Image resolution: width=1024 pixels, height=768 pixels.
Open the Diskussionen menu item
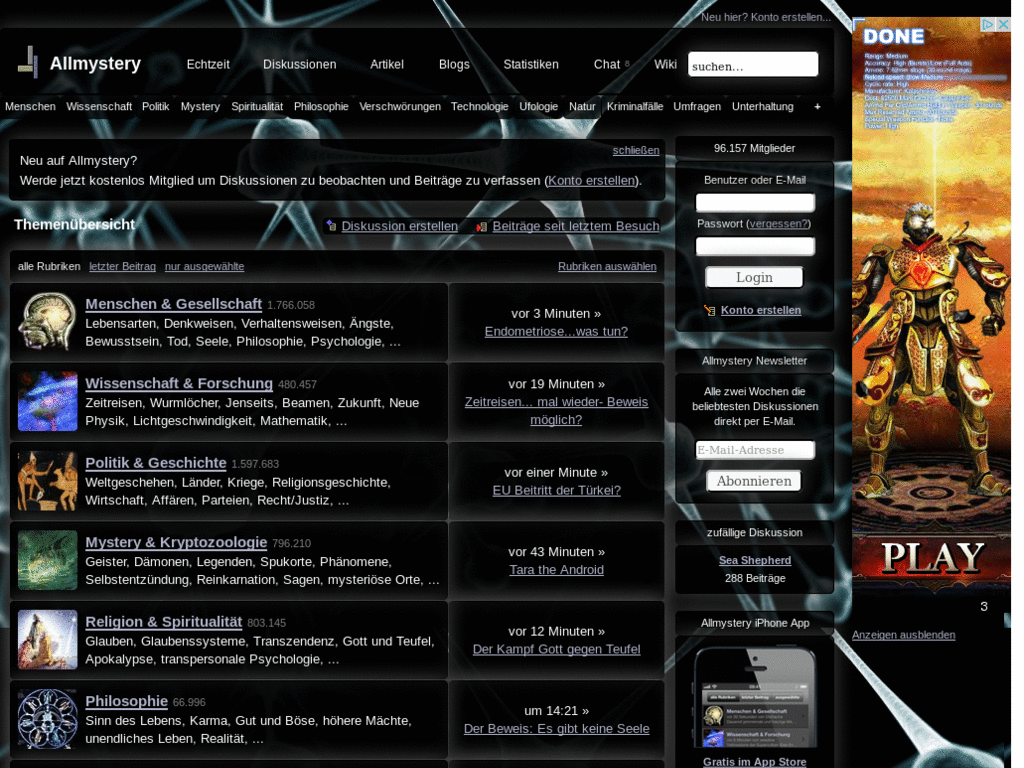pyautogui.click(x=300, y=64)
